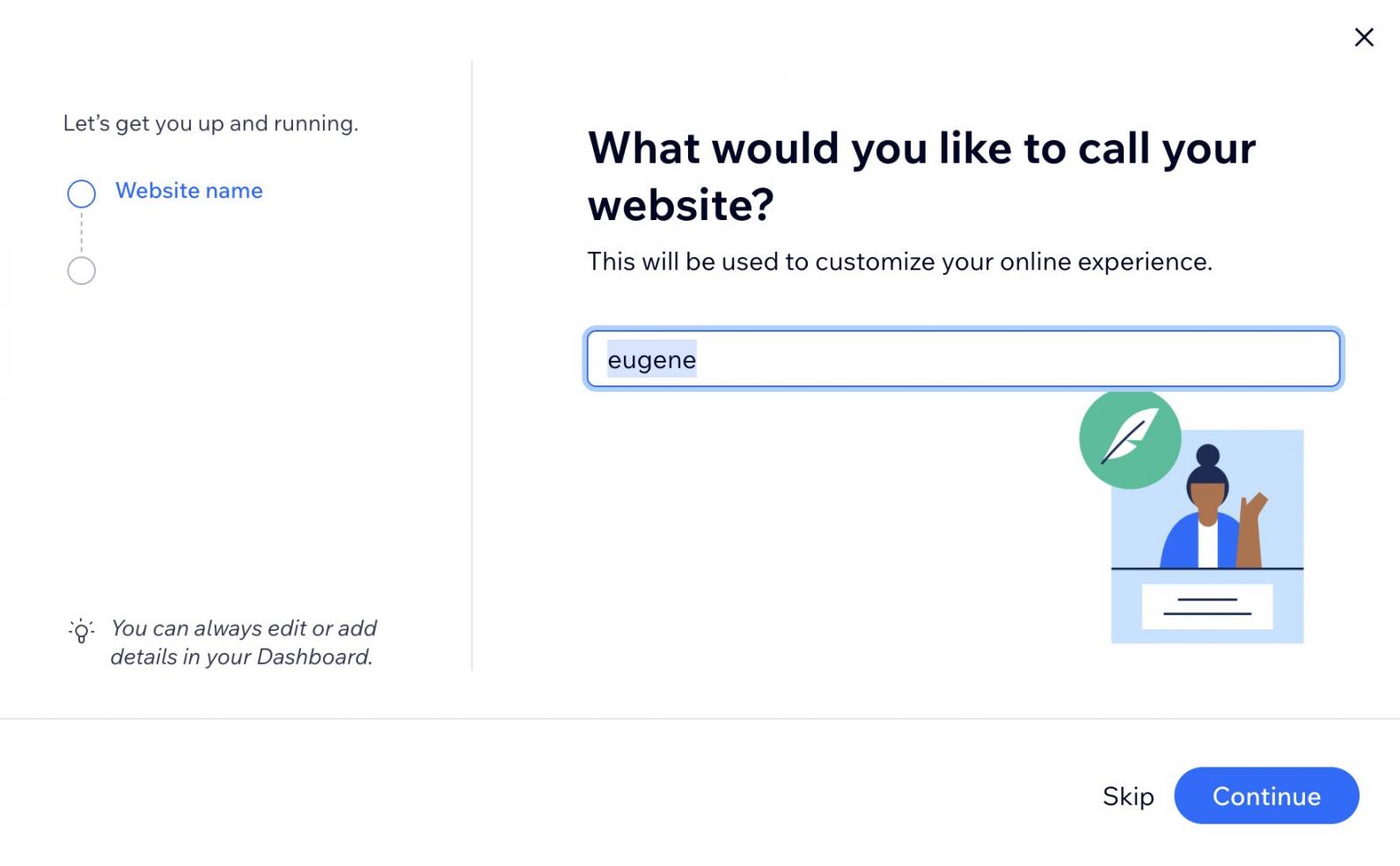Click the hair bun on the illustrated woman

click(x=1207, y=455)
